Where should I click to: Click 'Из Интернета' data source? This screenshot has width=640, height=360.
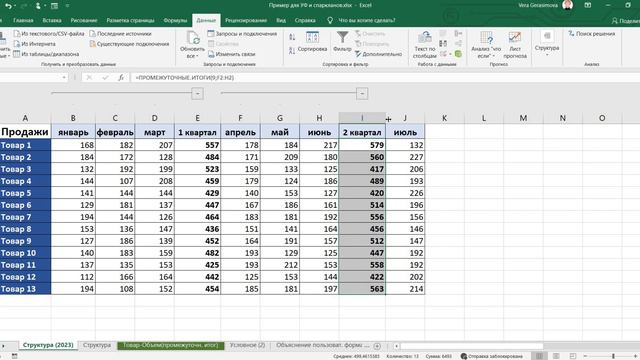coord(34,44)
